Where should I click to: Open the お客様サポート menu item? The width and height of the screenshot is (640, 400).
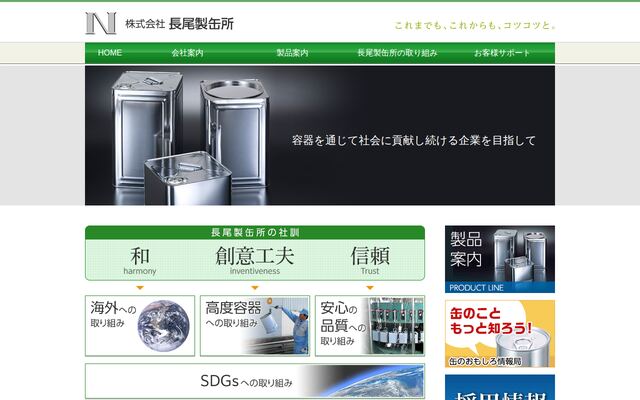[x=502, y=53]
